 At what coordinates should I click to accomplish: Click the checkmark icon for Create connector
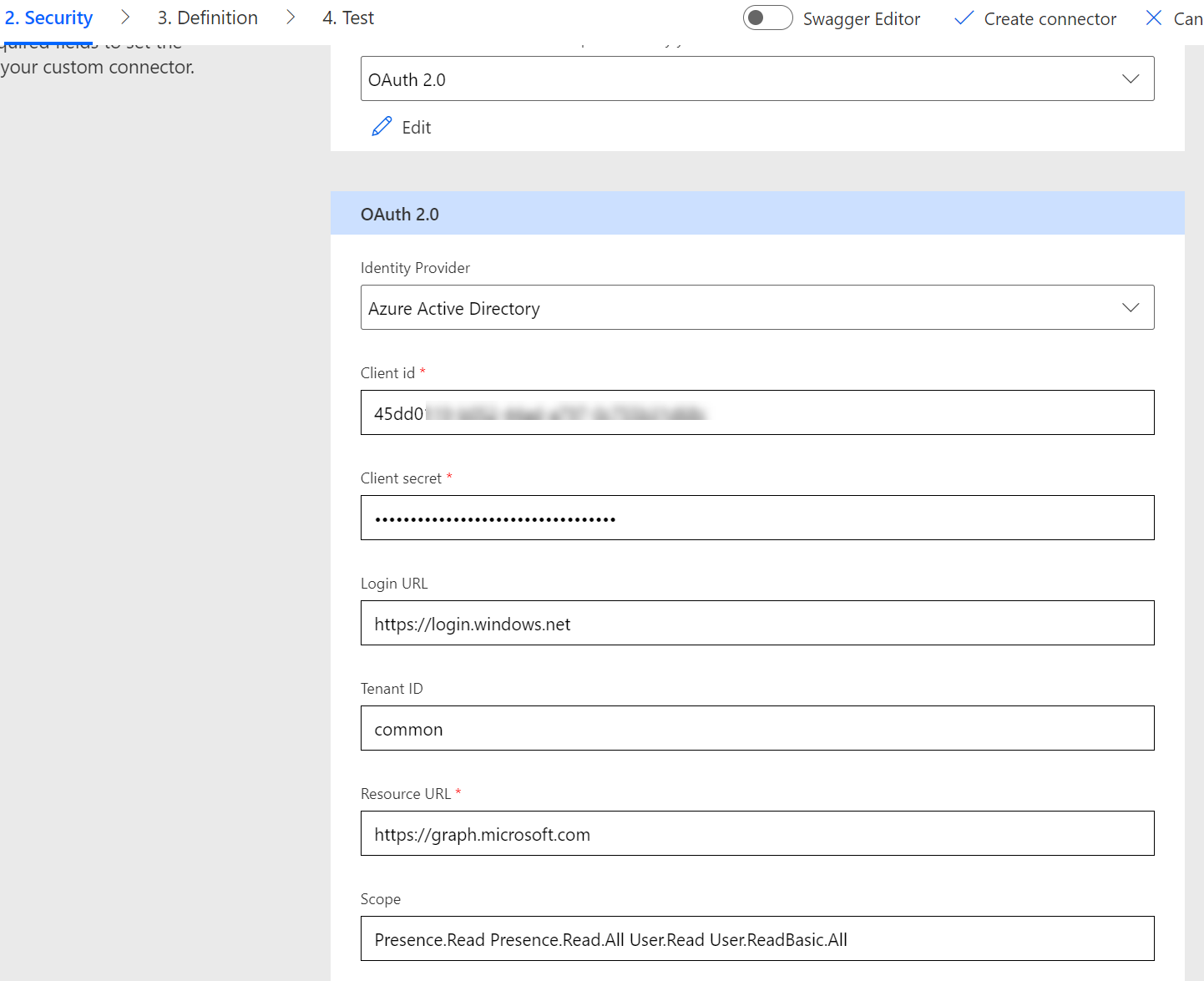click(x=964, y=18)
